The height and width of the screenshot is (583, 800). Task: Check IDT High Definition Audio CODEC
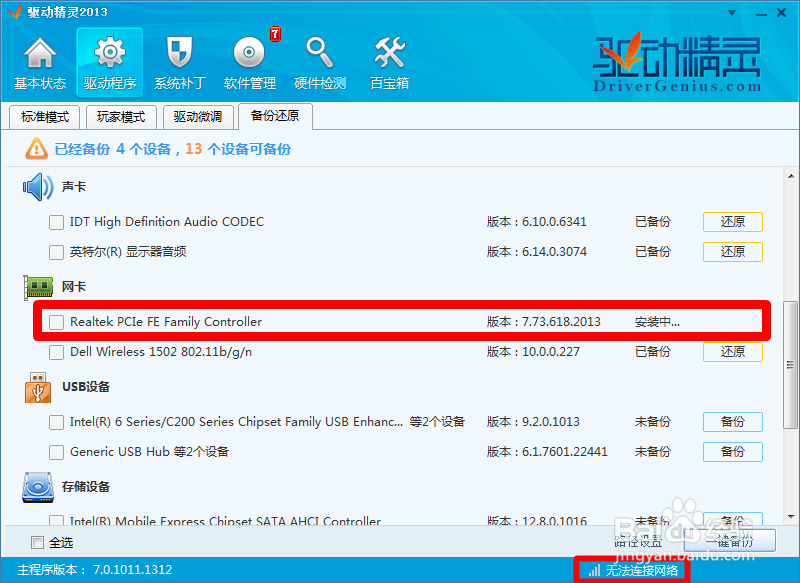click(56, 222)
